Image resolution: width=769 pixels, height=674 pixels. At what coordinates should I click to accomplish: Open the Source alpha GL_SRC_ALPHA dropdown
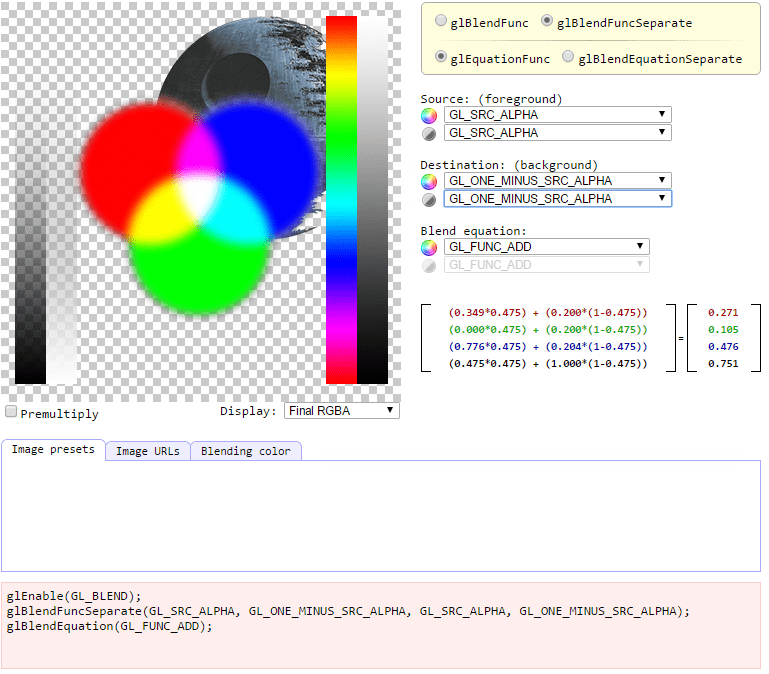point(558,133)
